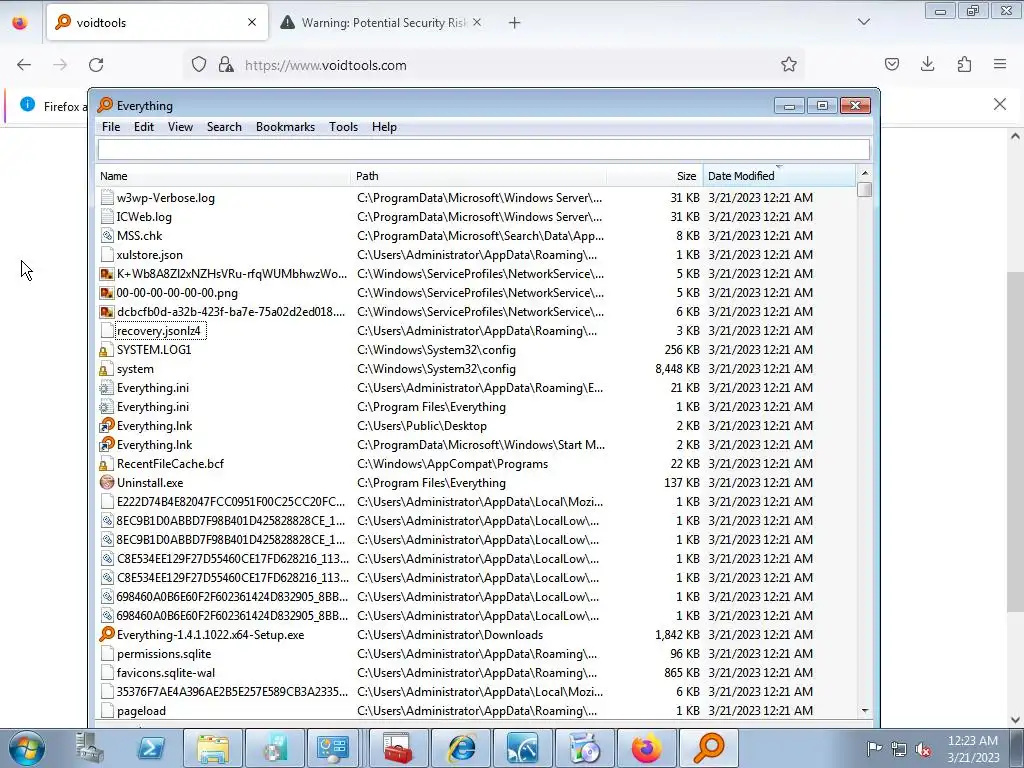Open the Firefox downloads panel
The height and width of the screenshot is (768, 1024).
point(927,64)
